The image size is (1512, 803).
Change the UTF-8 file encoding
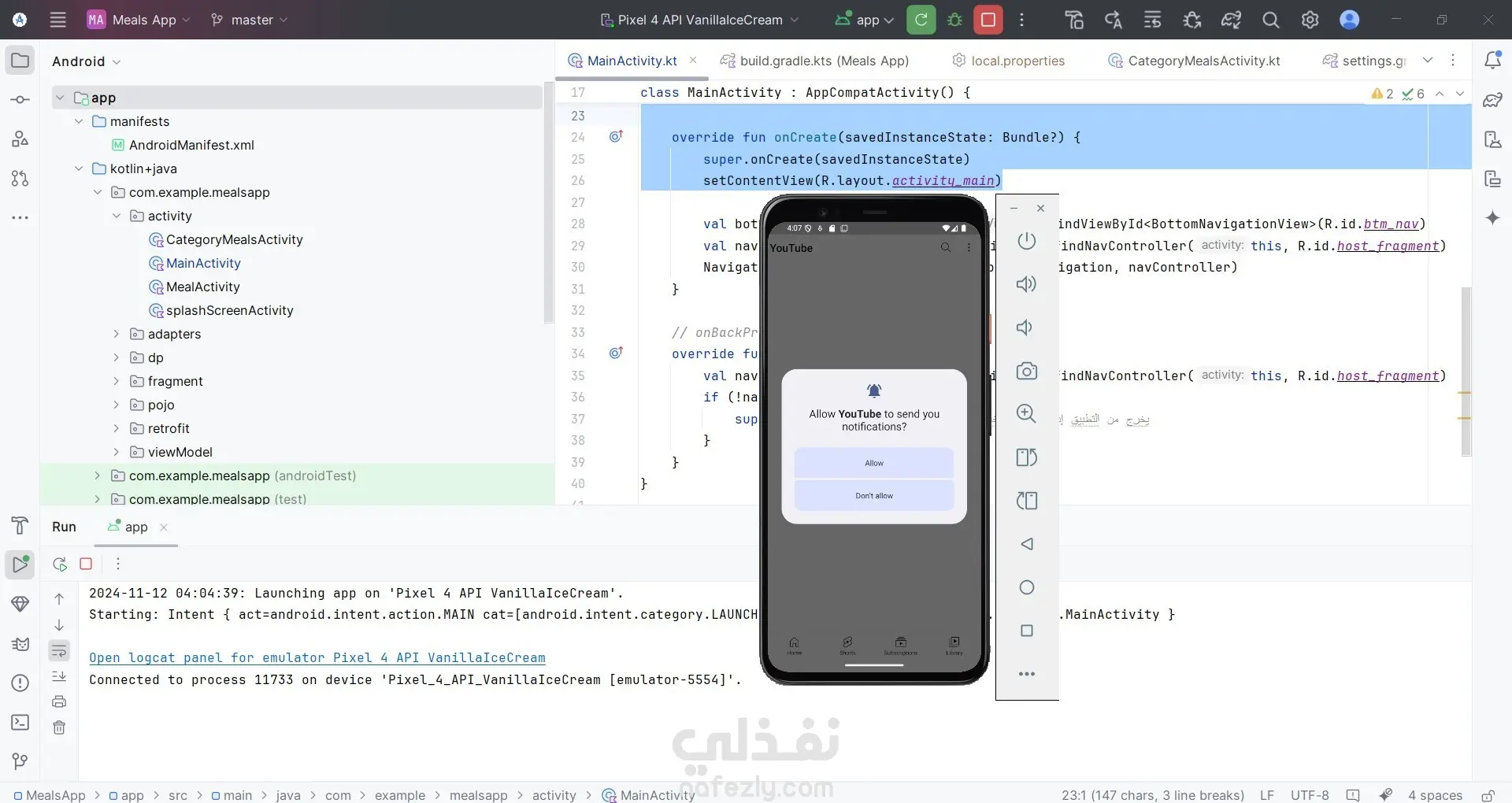point(1310,795)
